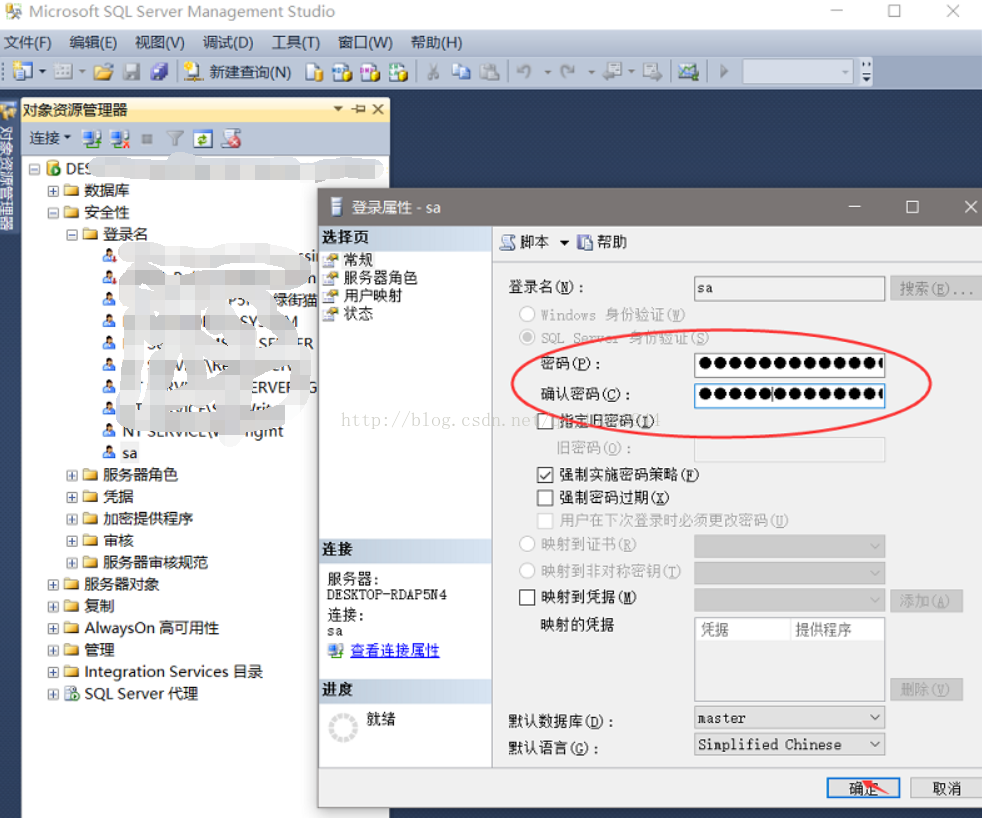
Task: Pin the Object Explorer panel with pushpin
Action: [359, 109]
